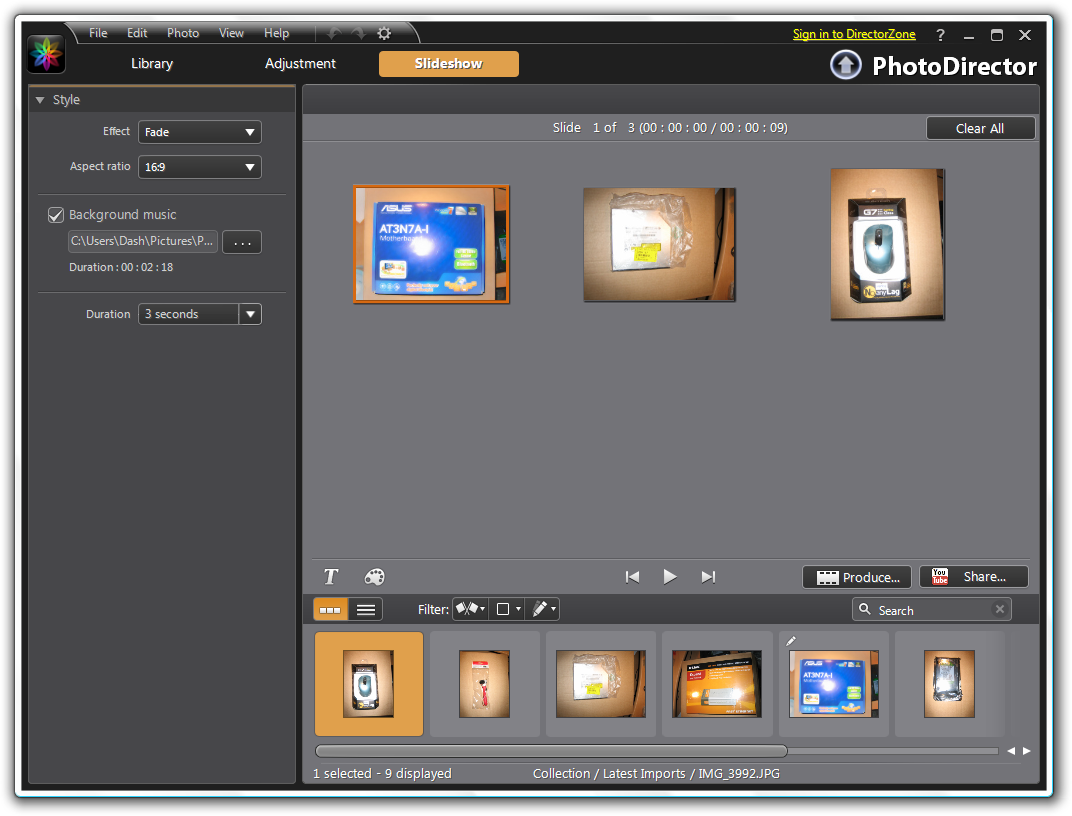This screenshot has width=1072, height=816.
Task: Open the Duration dropdown arrow
Action: coord(250,314)
